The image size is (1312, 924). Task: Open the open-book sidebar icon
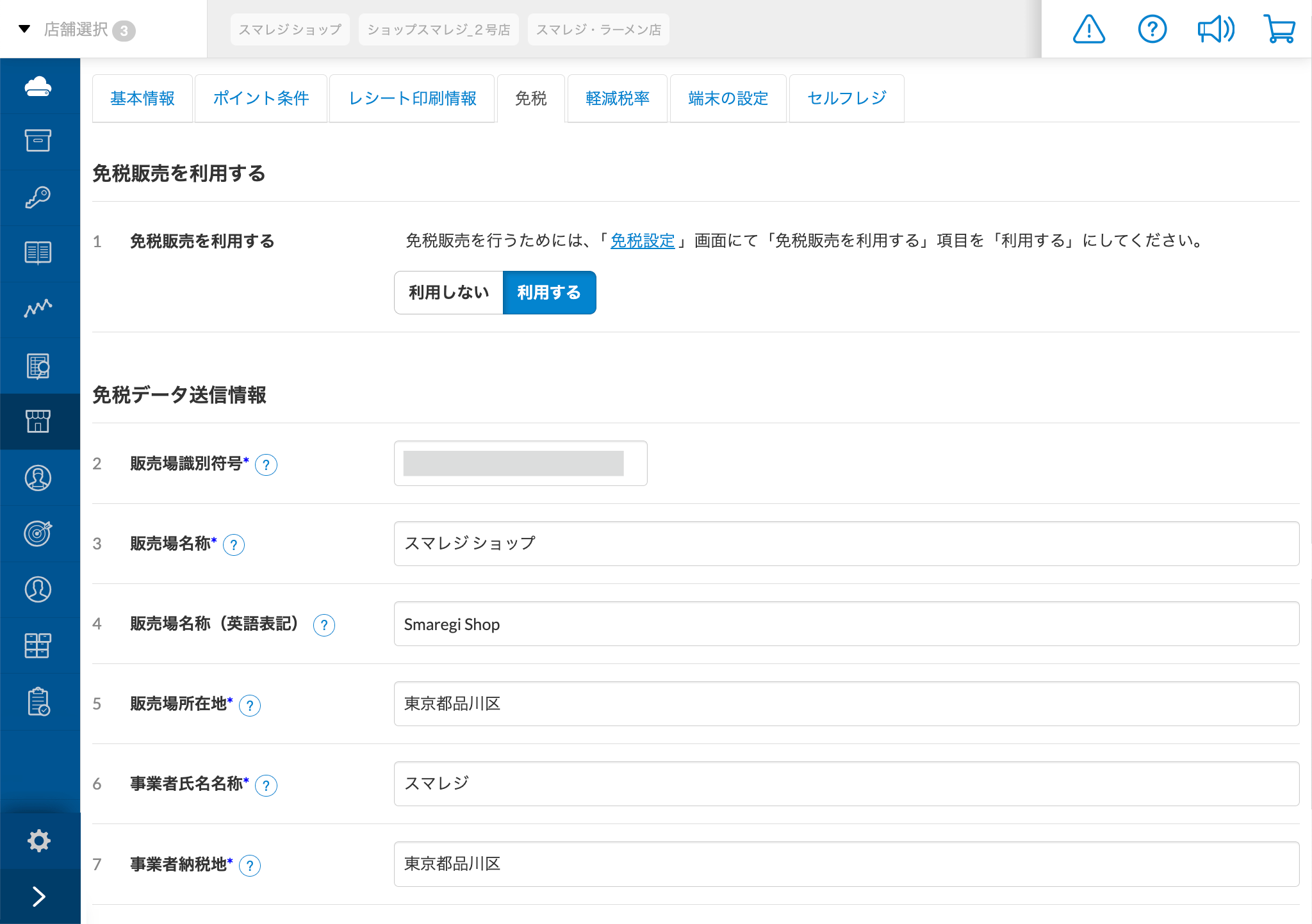[x=38, y=253]
